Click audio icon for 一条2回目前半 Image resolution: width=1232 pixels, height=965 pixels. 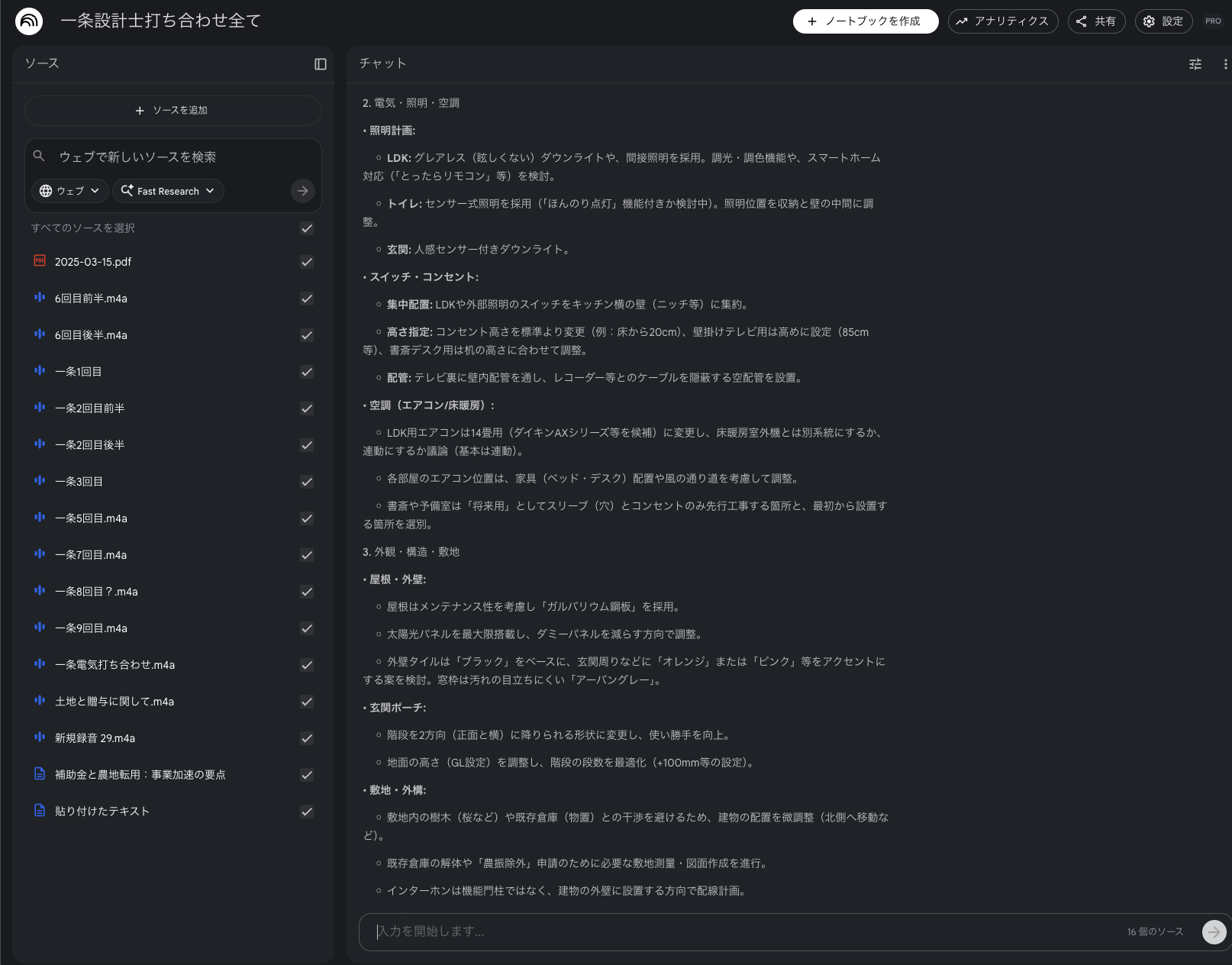(x=40, y=408)
